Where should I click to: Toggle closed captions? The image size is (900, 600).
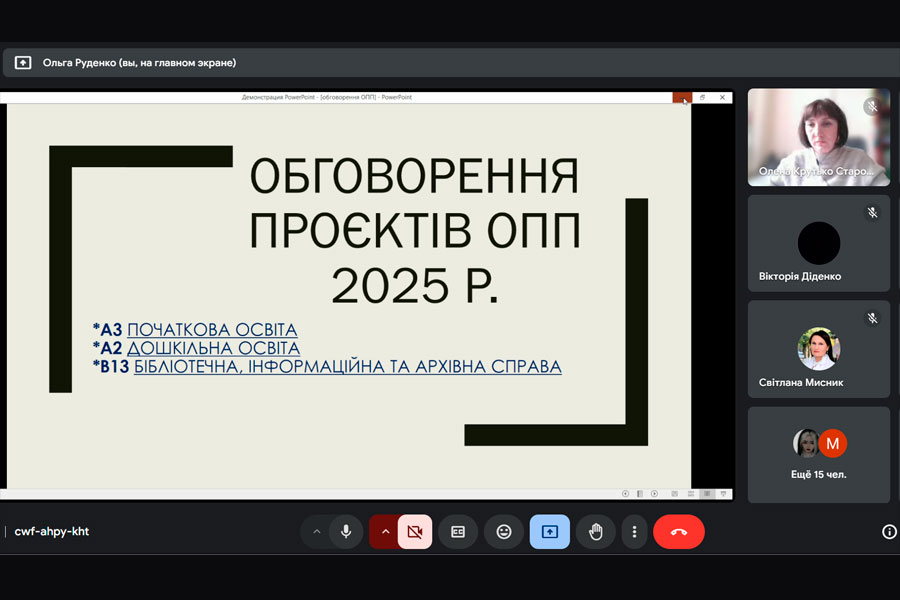click(458, 532)
